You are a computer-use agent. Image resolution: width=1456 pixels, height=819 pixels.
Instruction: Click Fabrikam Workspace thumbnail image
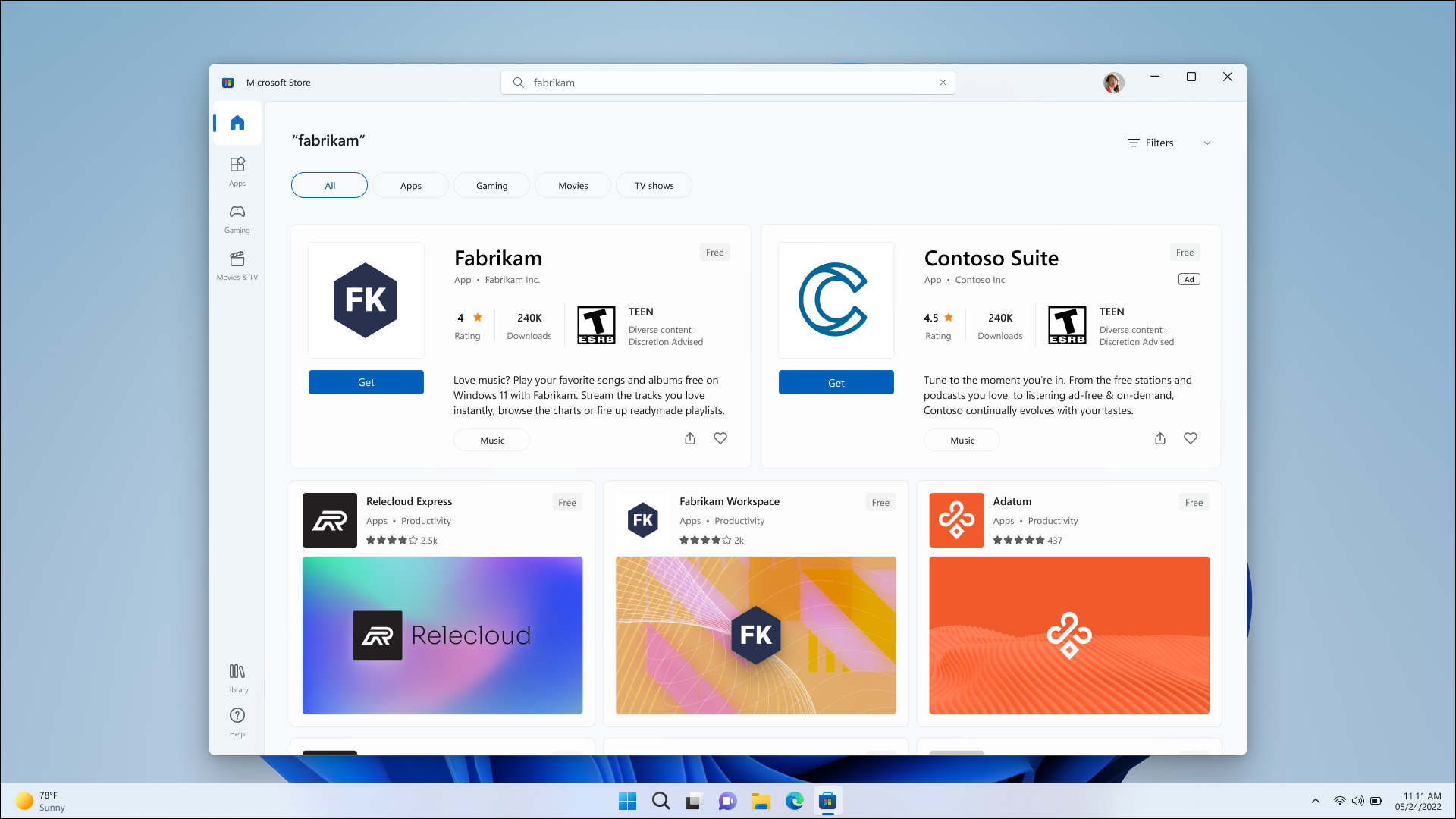(755, 635)
